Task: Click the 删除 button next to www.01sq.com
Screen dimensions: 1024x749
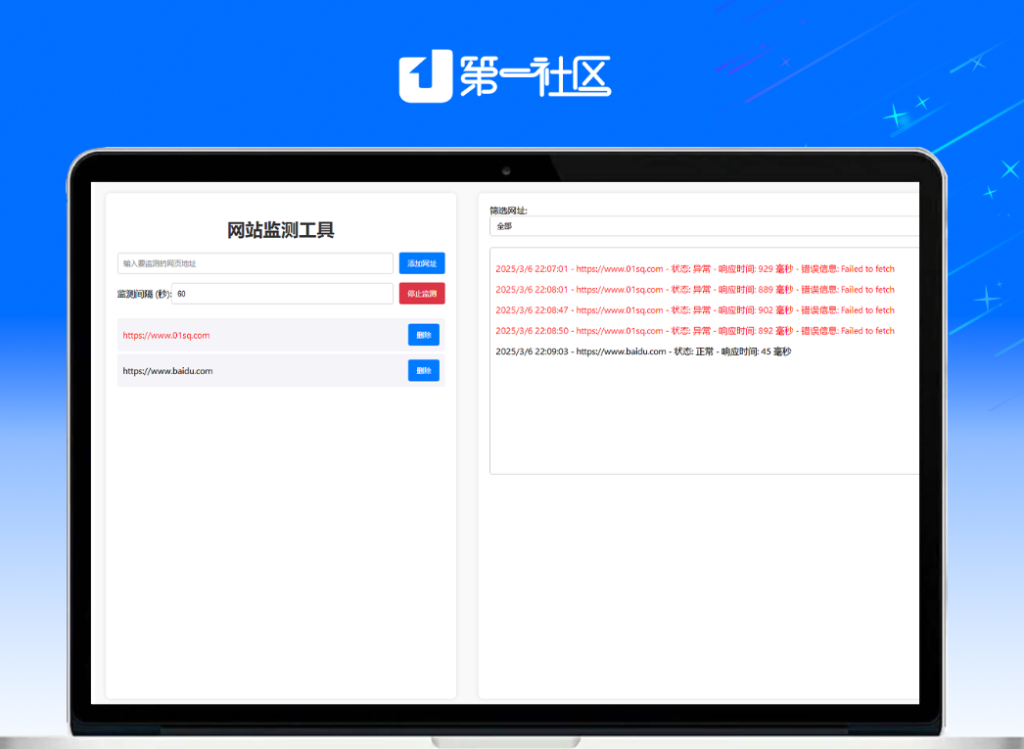Action: pos(423,334)
